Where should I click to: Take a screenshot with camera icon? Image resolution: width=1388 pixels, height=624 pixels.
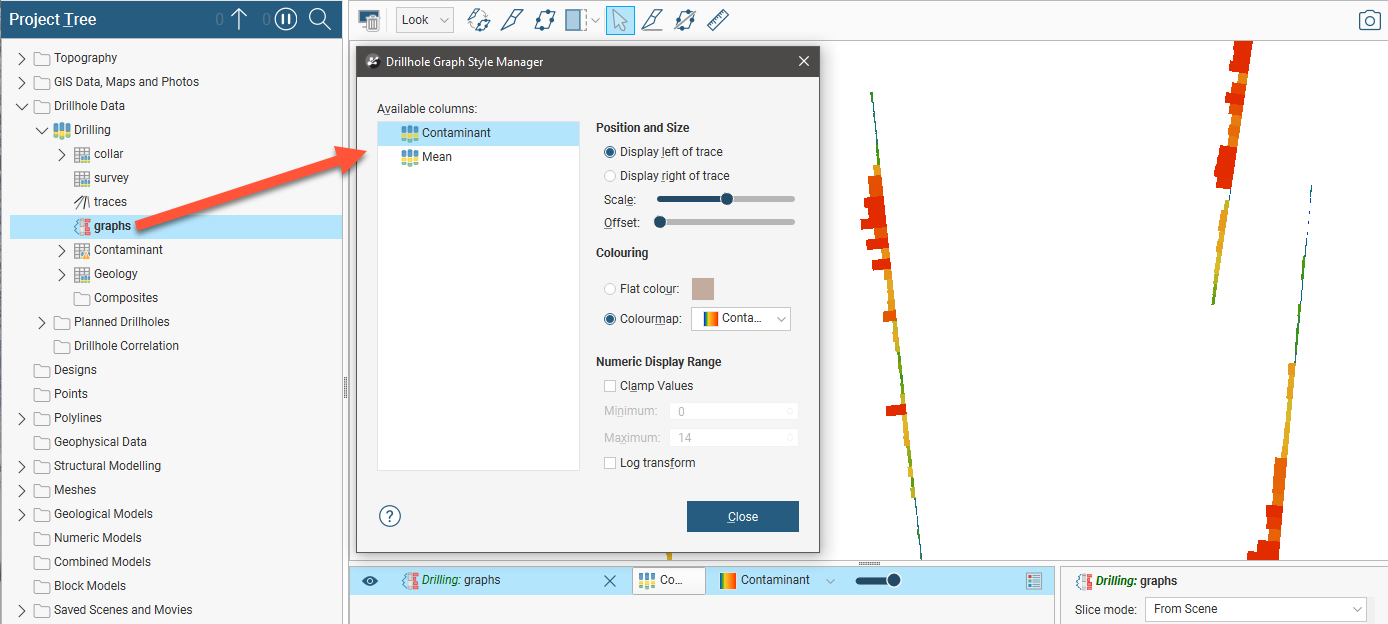(x=1369, y=20)
